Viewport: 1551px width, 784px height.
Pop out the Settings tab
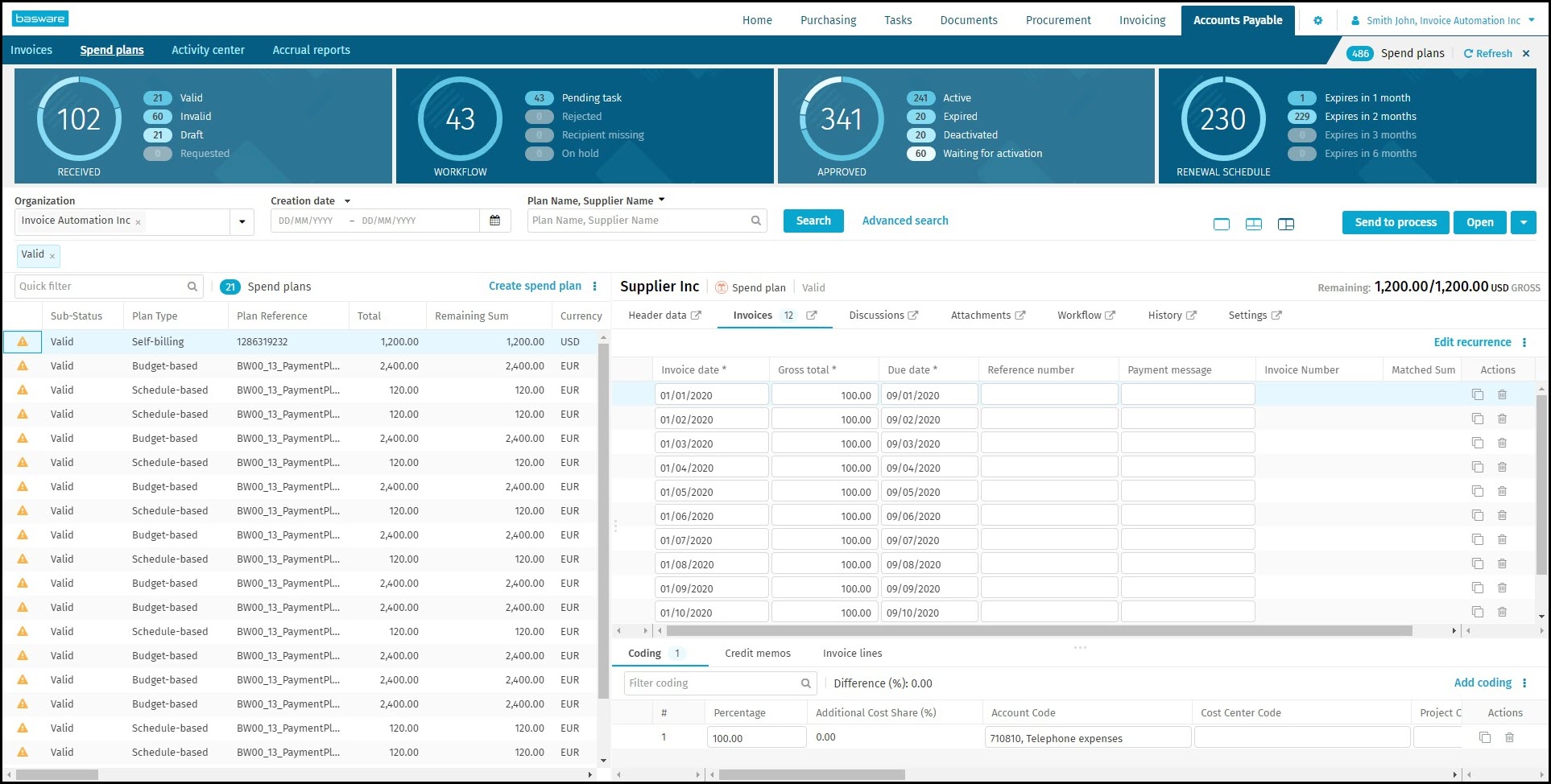click(1276, 316)
